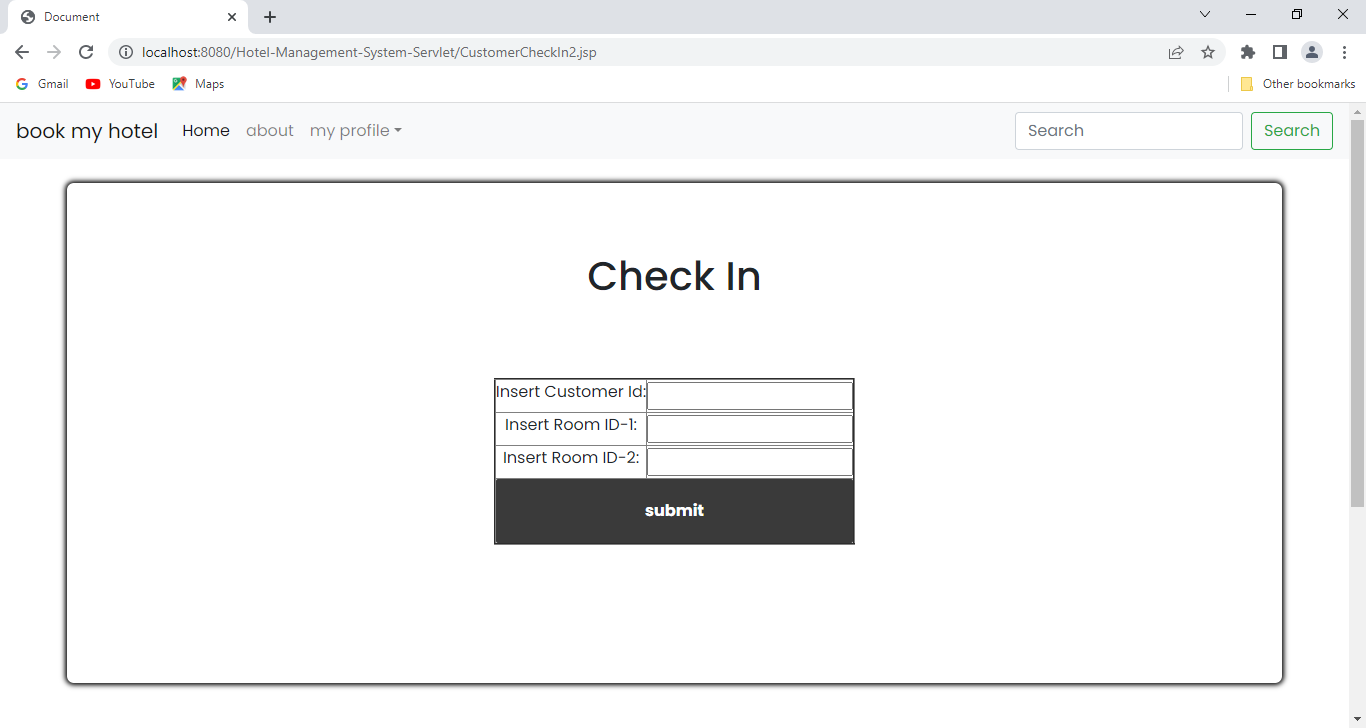Viewport: 1366px width, 728px height.
Task: Open the Chrome three-dot menu
Action: pos(1344,52)
